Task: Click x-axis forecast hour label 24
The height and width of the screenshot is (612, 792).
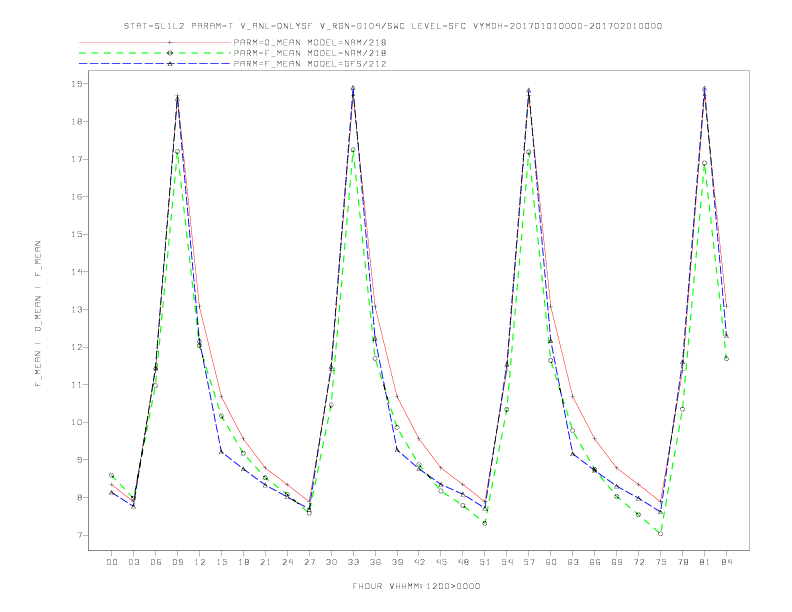Action: click(x=287, y=562)
